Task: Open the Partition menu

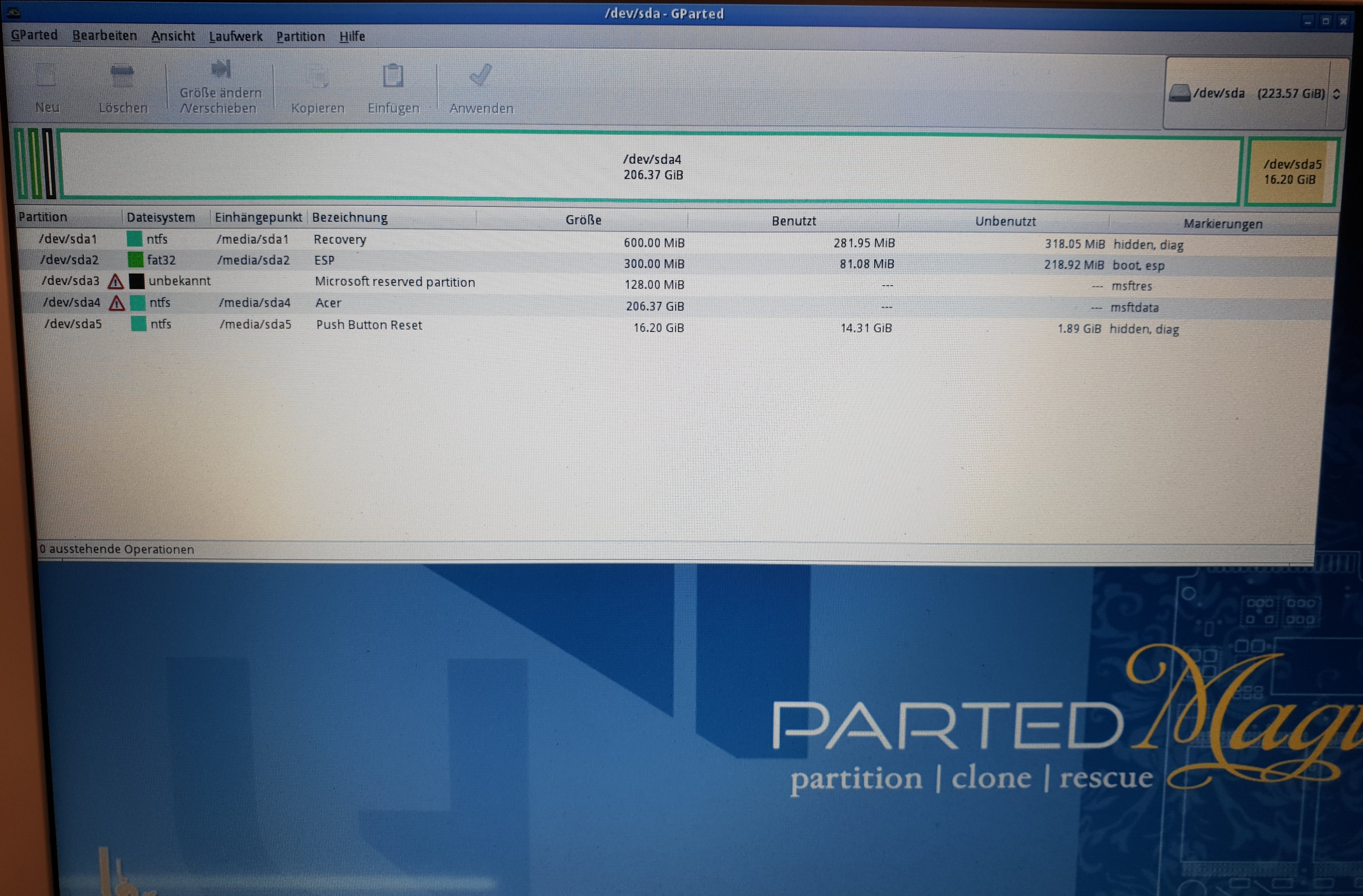Action: click(x=300, y=37)
